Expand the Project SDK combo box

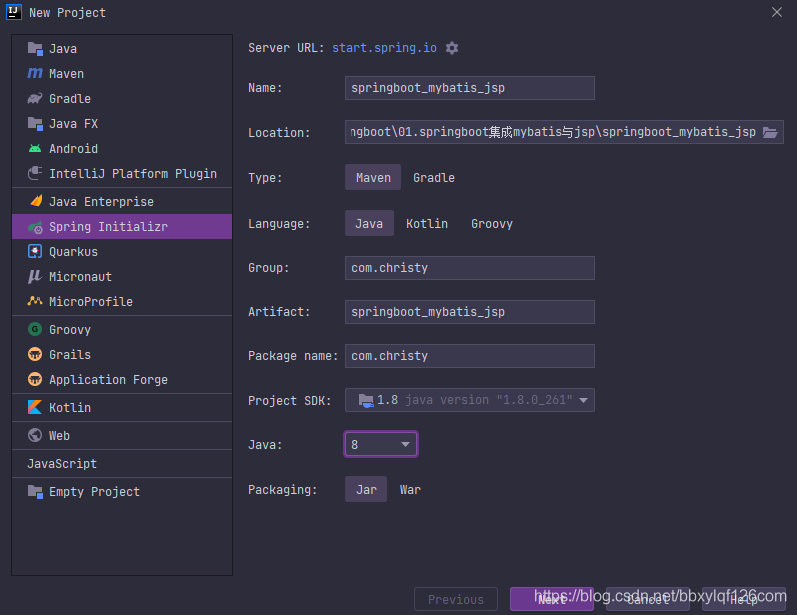(x=470, y=400)
